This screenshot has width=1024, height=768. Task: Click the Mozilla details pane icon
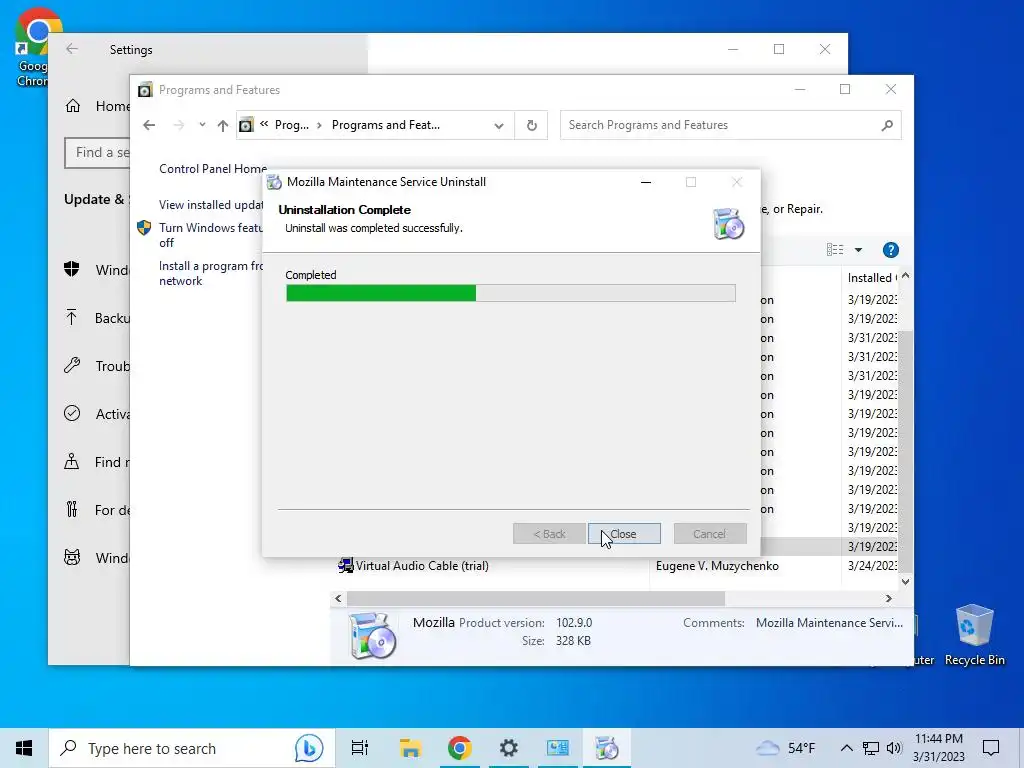click(x=372, y=635)
